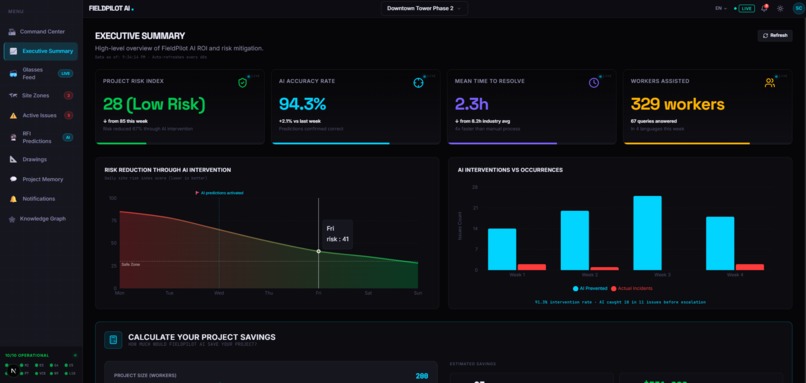Click the red count badge on Site Zones
The width and height of the screenshot is (806, 383).
68,96
